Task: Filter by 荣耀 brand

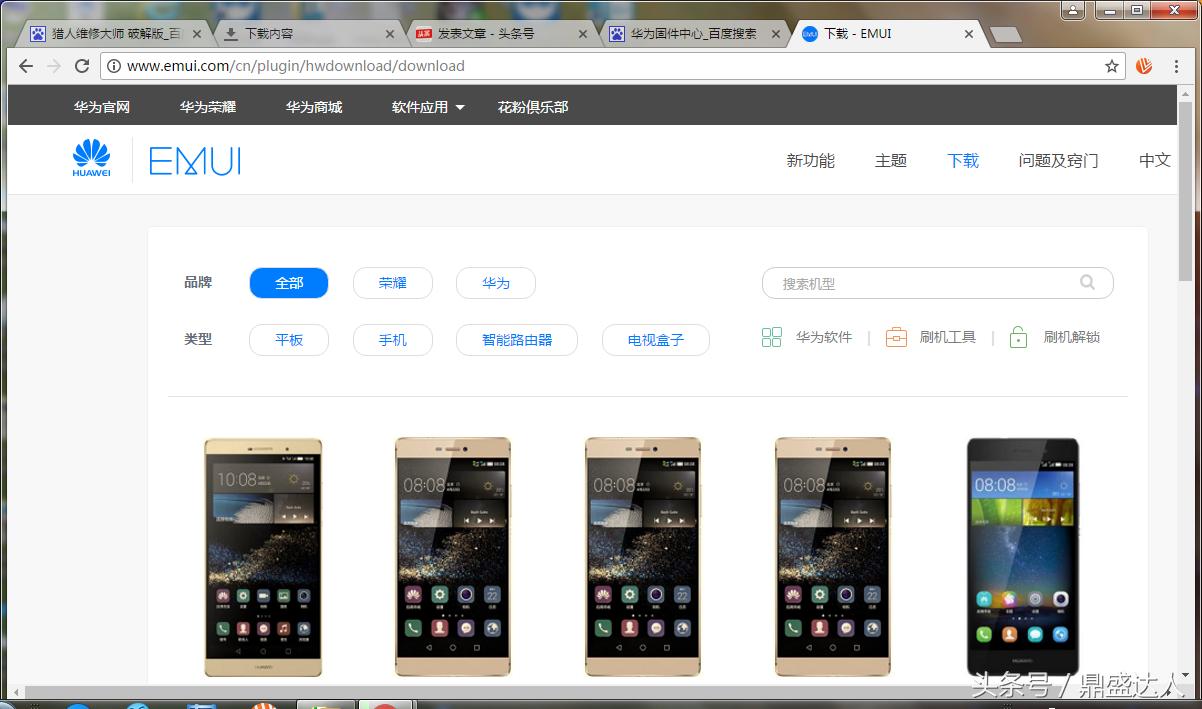Action: pos(392,283)
